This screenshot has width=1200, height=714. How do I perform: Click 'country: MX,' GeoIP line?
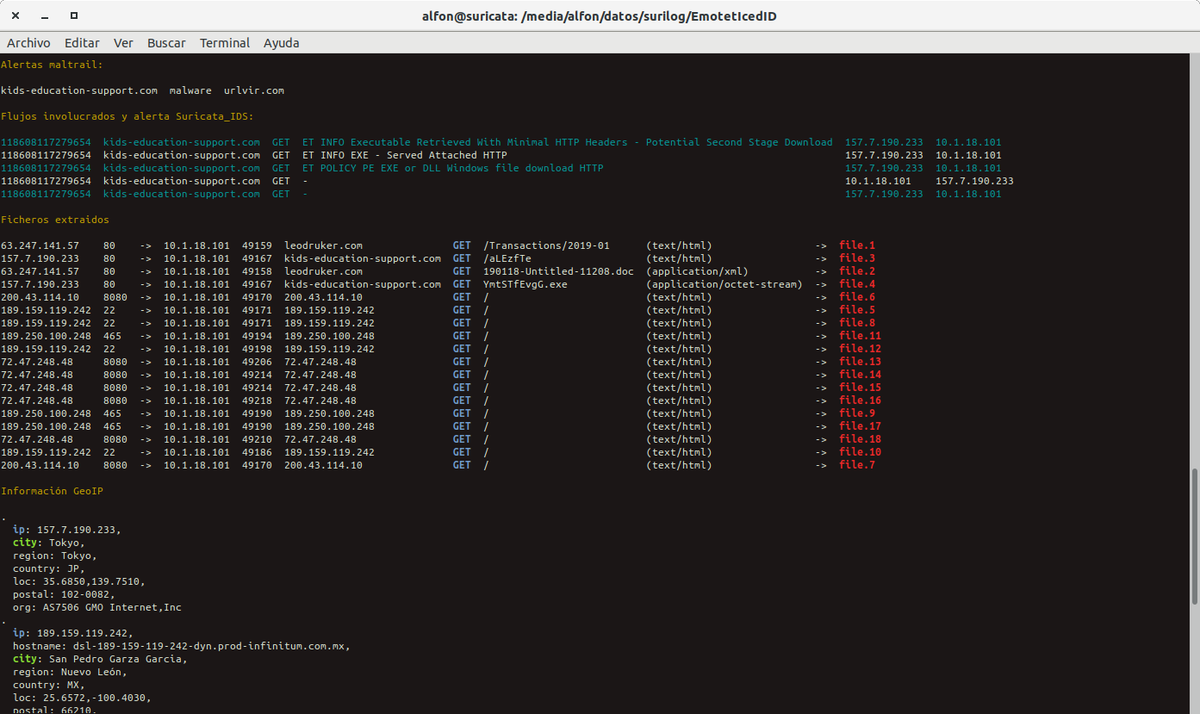coord(49,686)
